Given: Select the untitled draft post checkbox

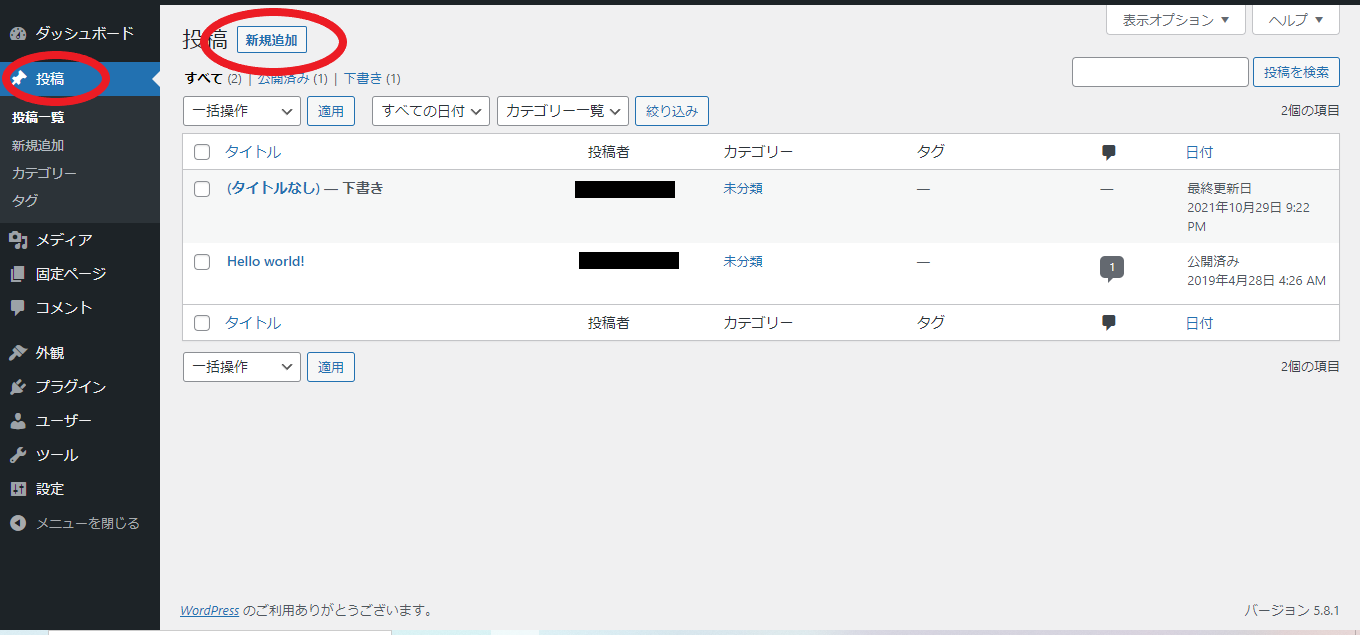Looking at the screenshot, I should 202,189.
